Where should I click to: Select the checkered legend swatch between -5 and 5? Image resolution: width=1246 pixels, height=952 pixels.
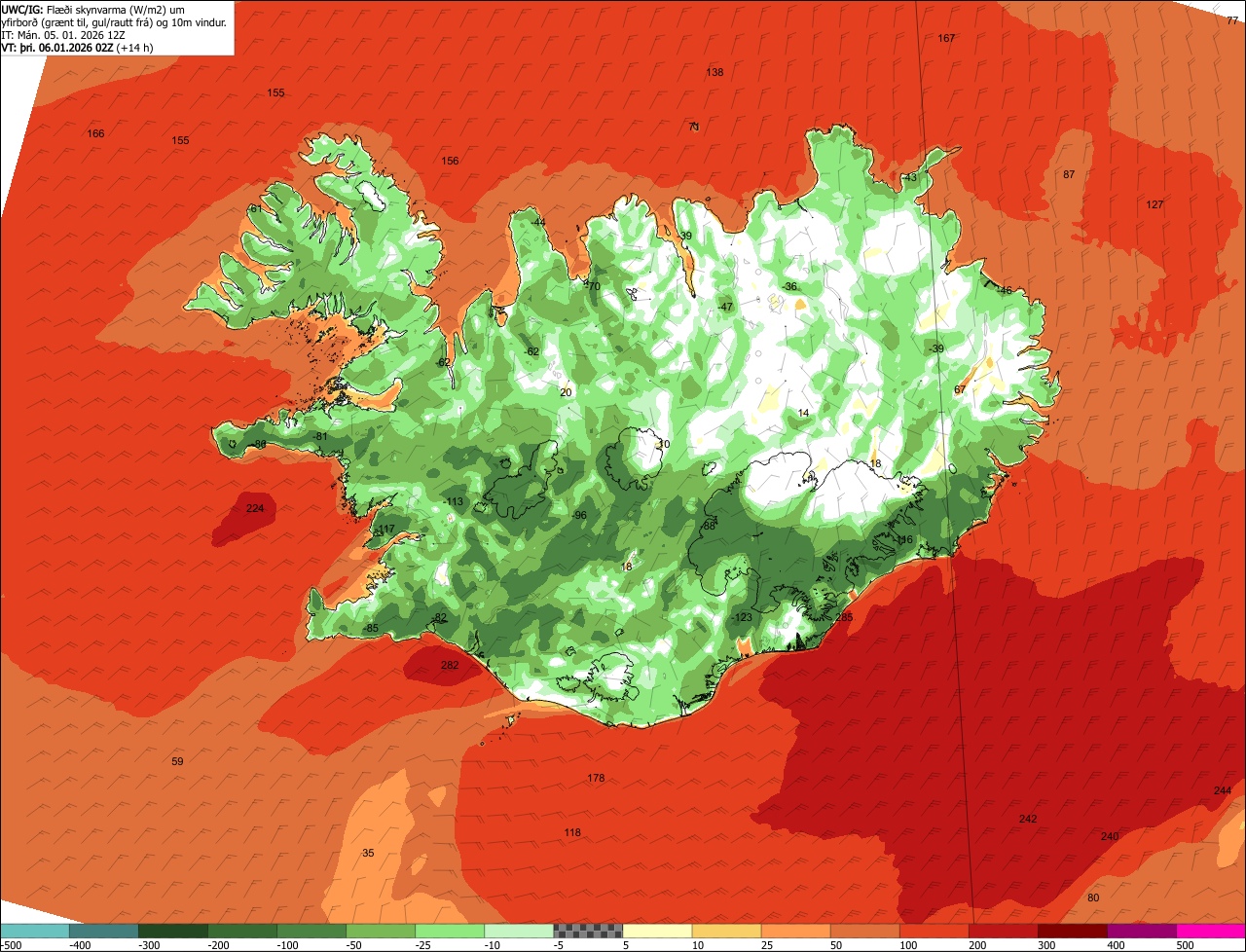coord(588,931)
